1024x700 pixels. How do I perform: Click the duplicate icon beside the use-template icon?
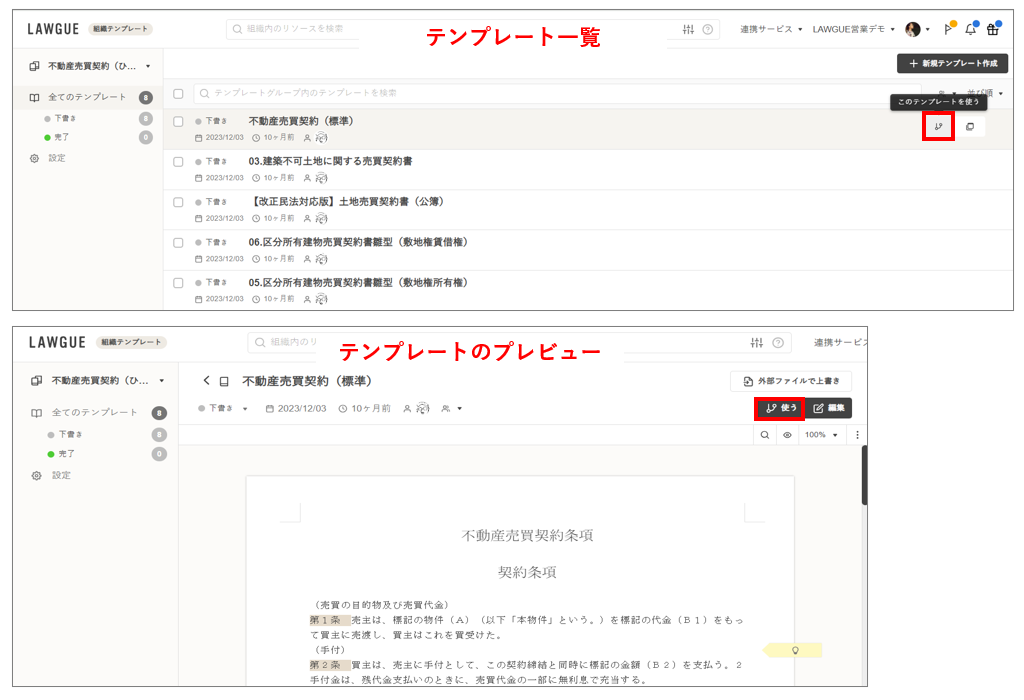point(969,127)
